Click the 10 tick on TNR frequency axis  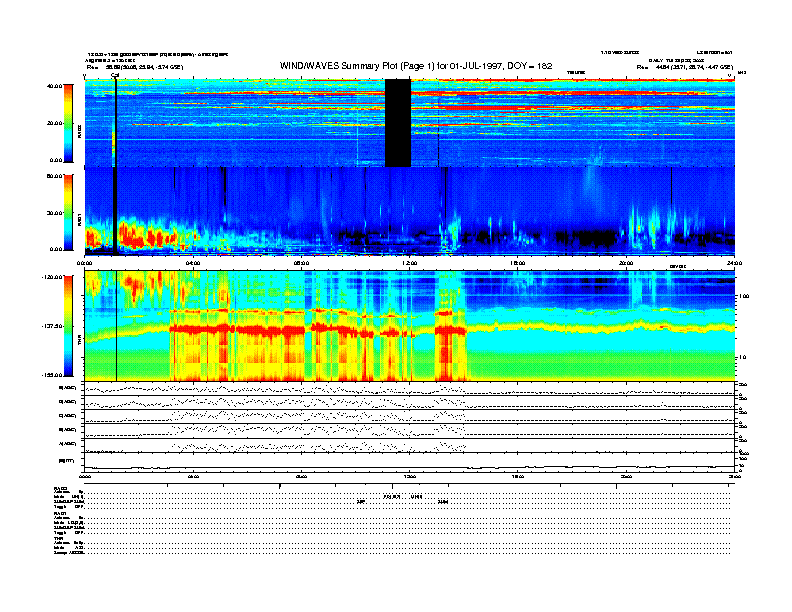(x=744, y=357)
